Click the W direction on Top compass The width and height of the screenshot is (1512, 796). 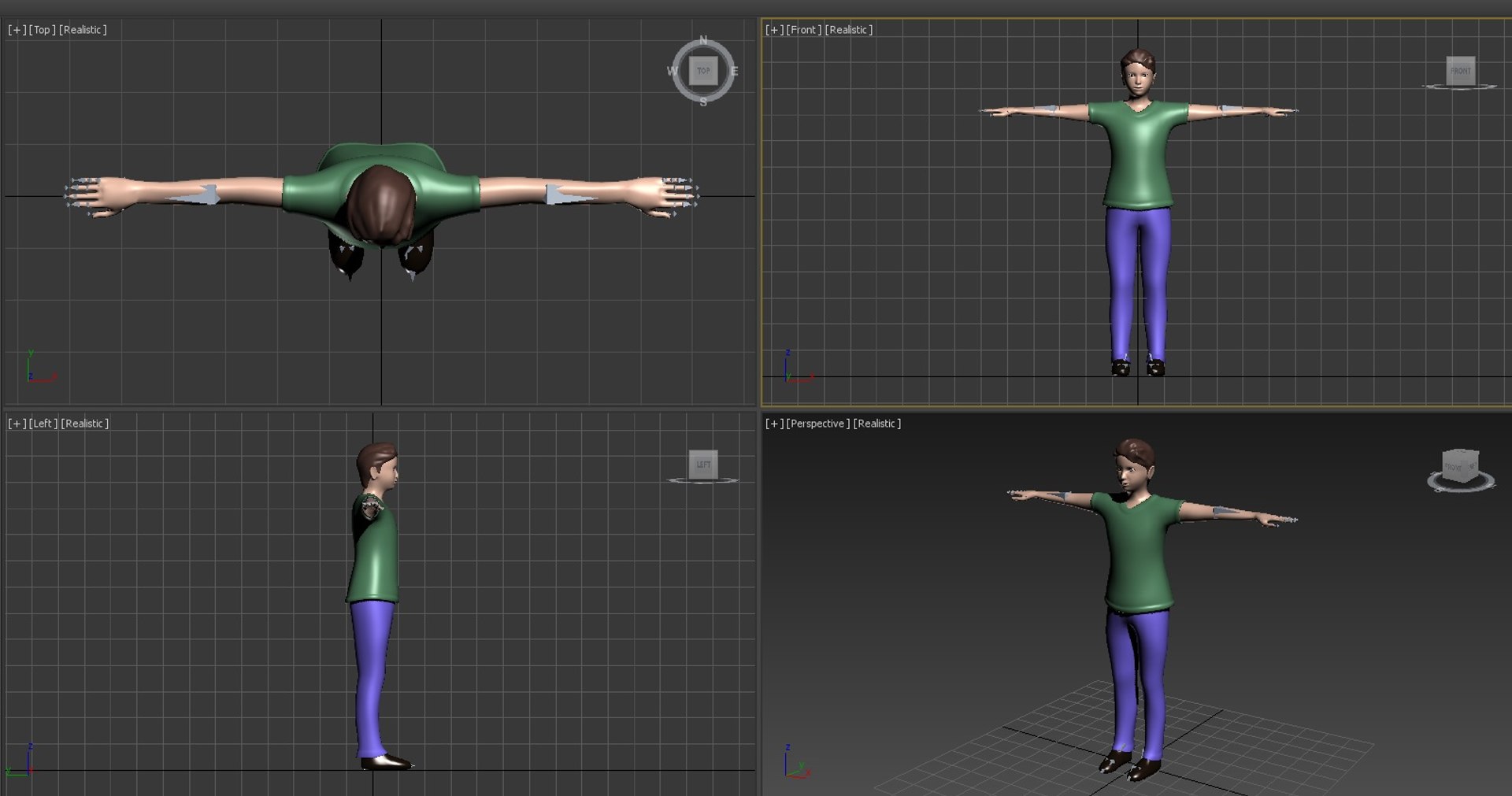click(x=672, y=71)
